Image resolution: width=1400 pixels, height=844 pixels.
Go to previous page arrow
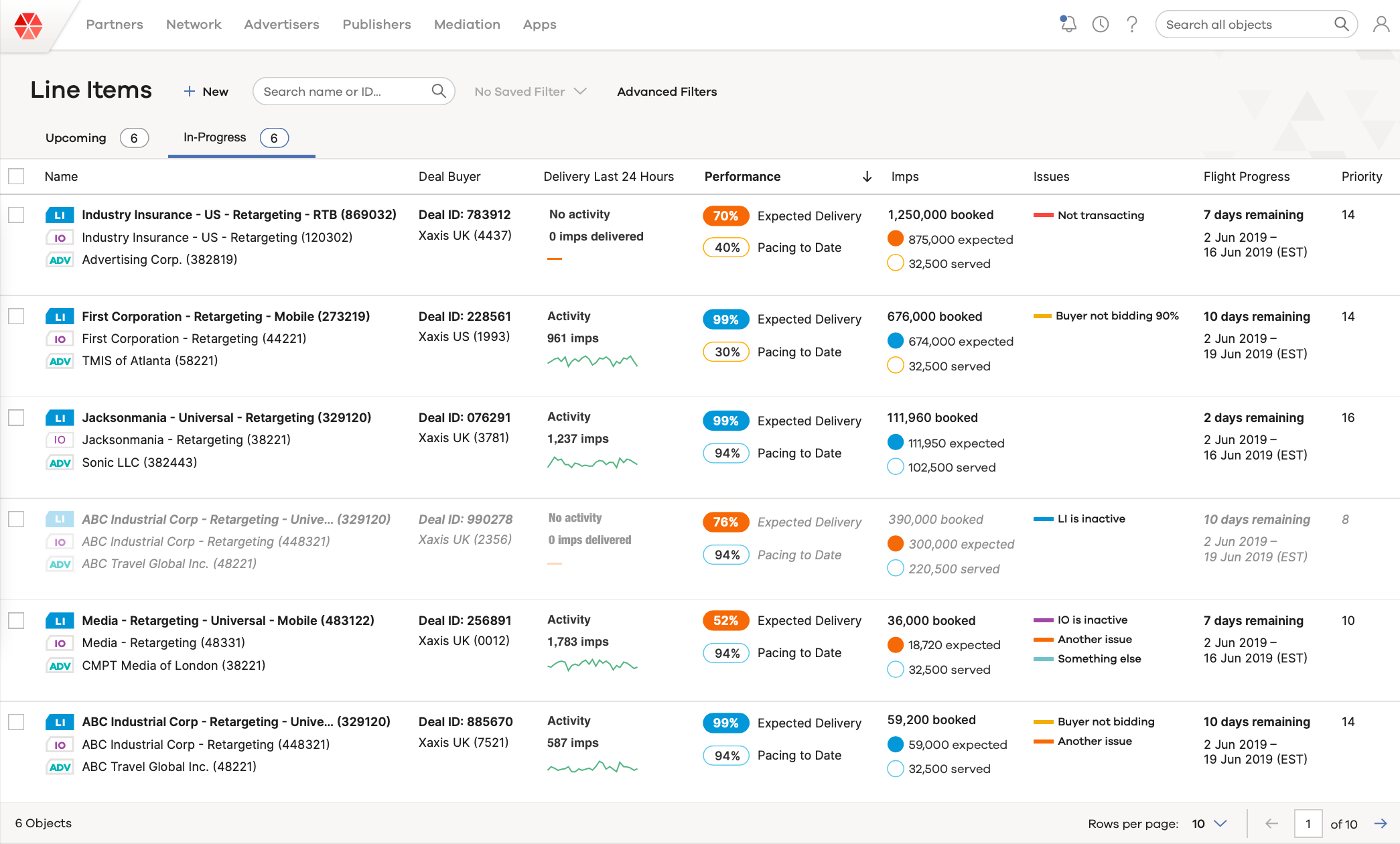(x=1271, y=823)
